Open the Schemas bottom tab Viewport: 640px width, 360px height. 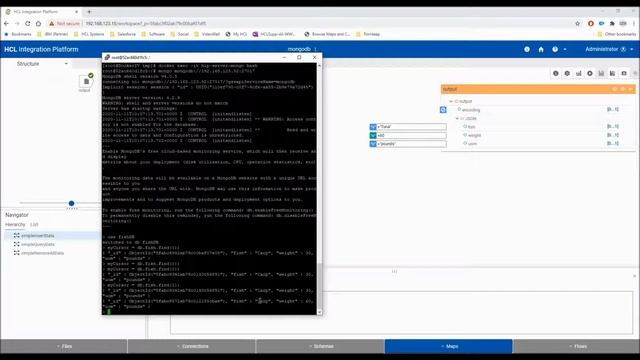coord(320,346)
